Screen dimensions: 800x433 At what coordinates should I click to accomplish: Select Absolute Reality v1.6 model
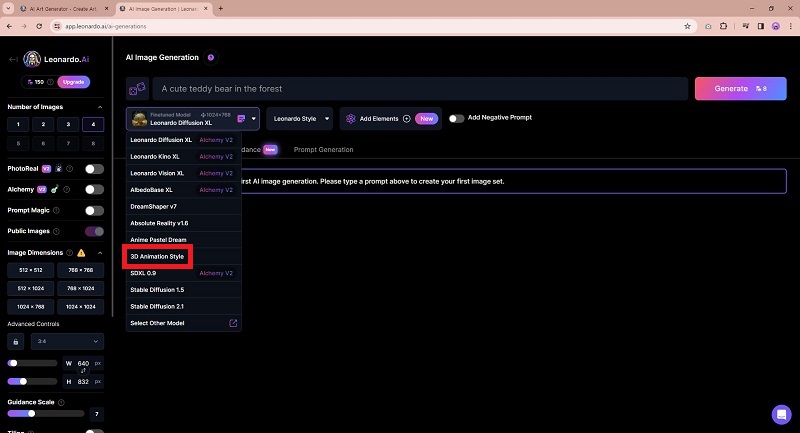(184, 223)
